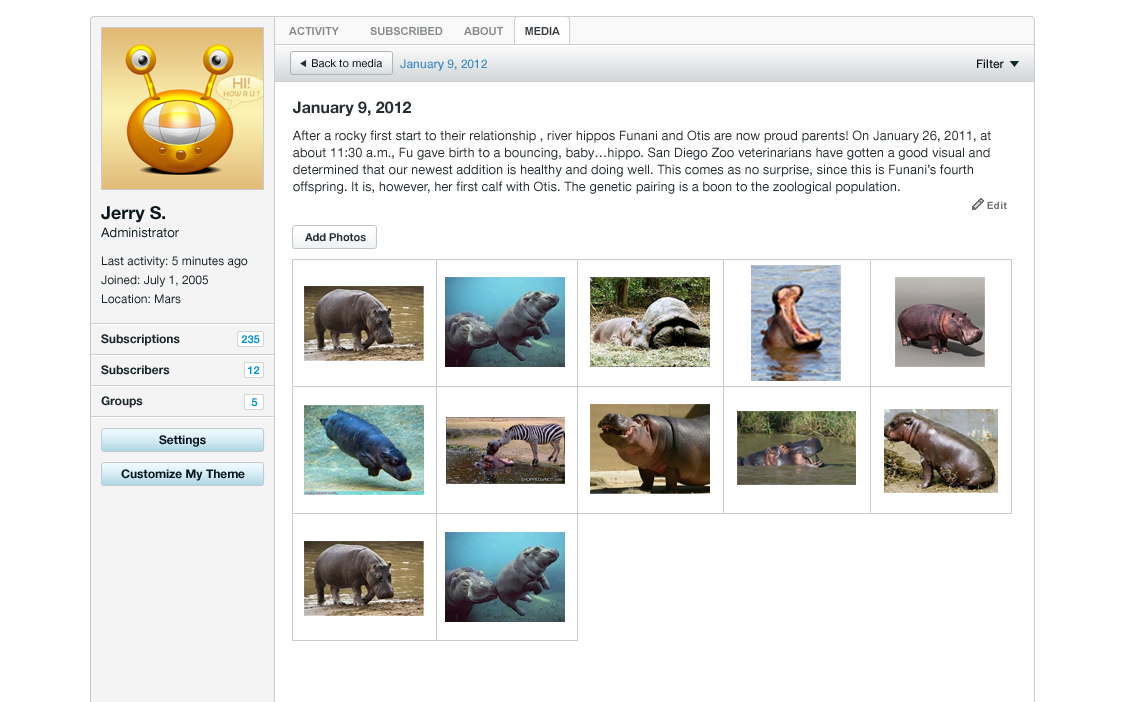Click the pencil Edit icon
Image resolution: width=1130 pixels, height=702 pixels.
point(978,205)
